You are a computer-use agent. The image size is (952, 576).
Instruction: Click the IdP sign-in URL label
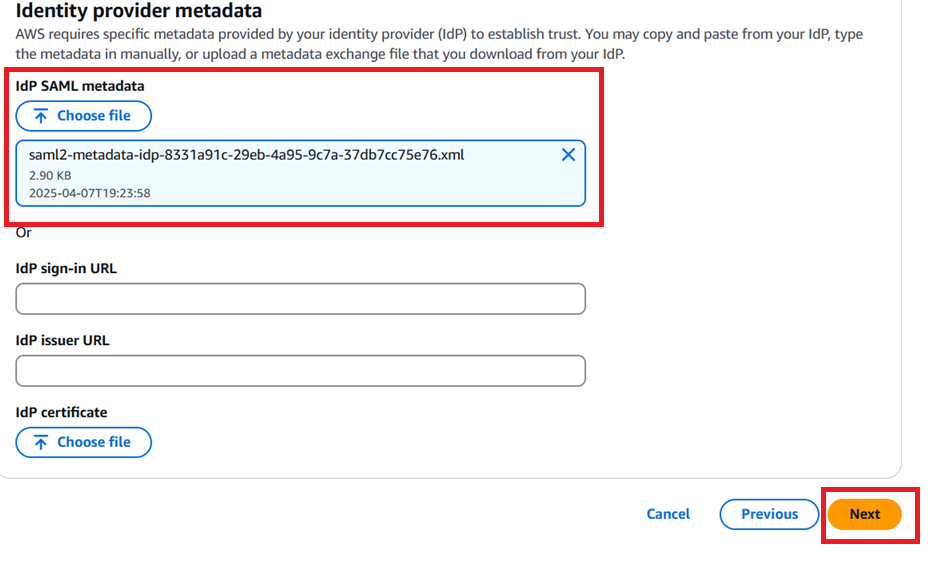click(64, 268)
